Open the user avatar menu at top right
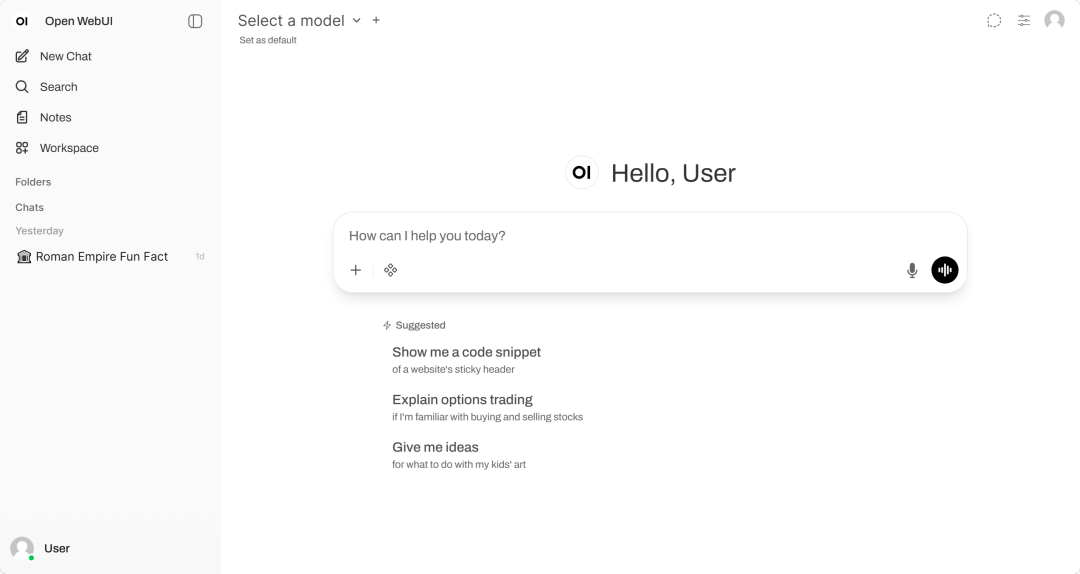The image size is (1080, 574). pos(1055,21)
